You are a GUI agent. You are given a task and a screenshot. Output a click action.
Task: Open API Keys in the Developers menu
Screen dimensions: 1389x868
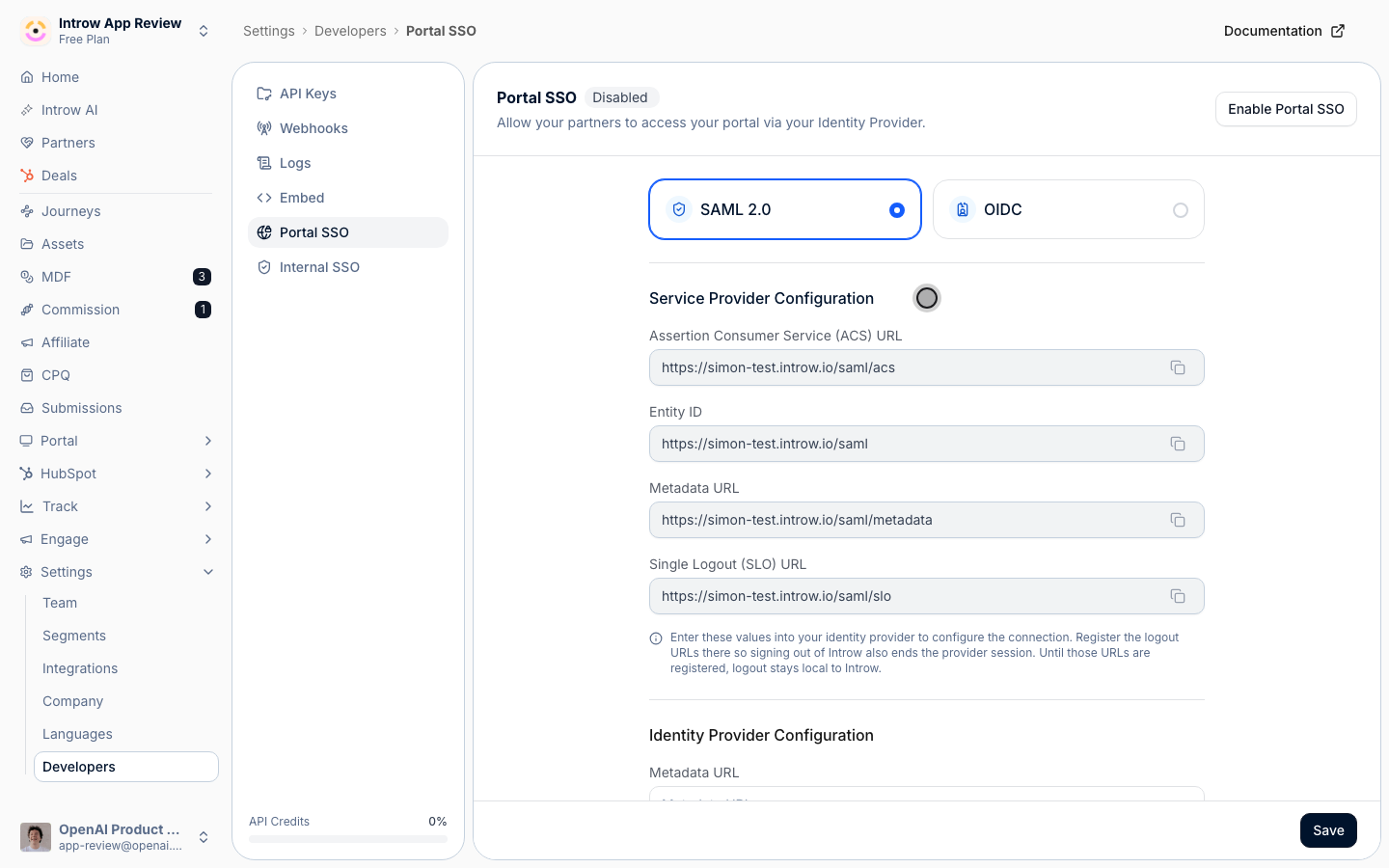coord(348,94)
